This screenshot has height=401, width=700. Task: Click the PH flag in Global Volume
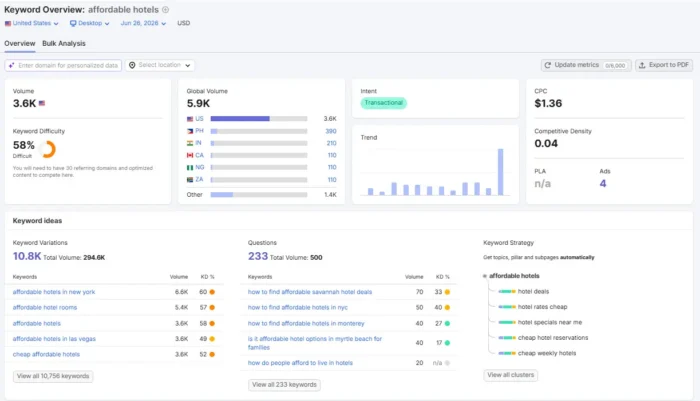(x=190, y=131)
